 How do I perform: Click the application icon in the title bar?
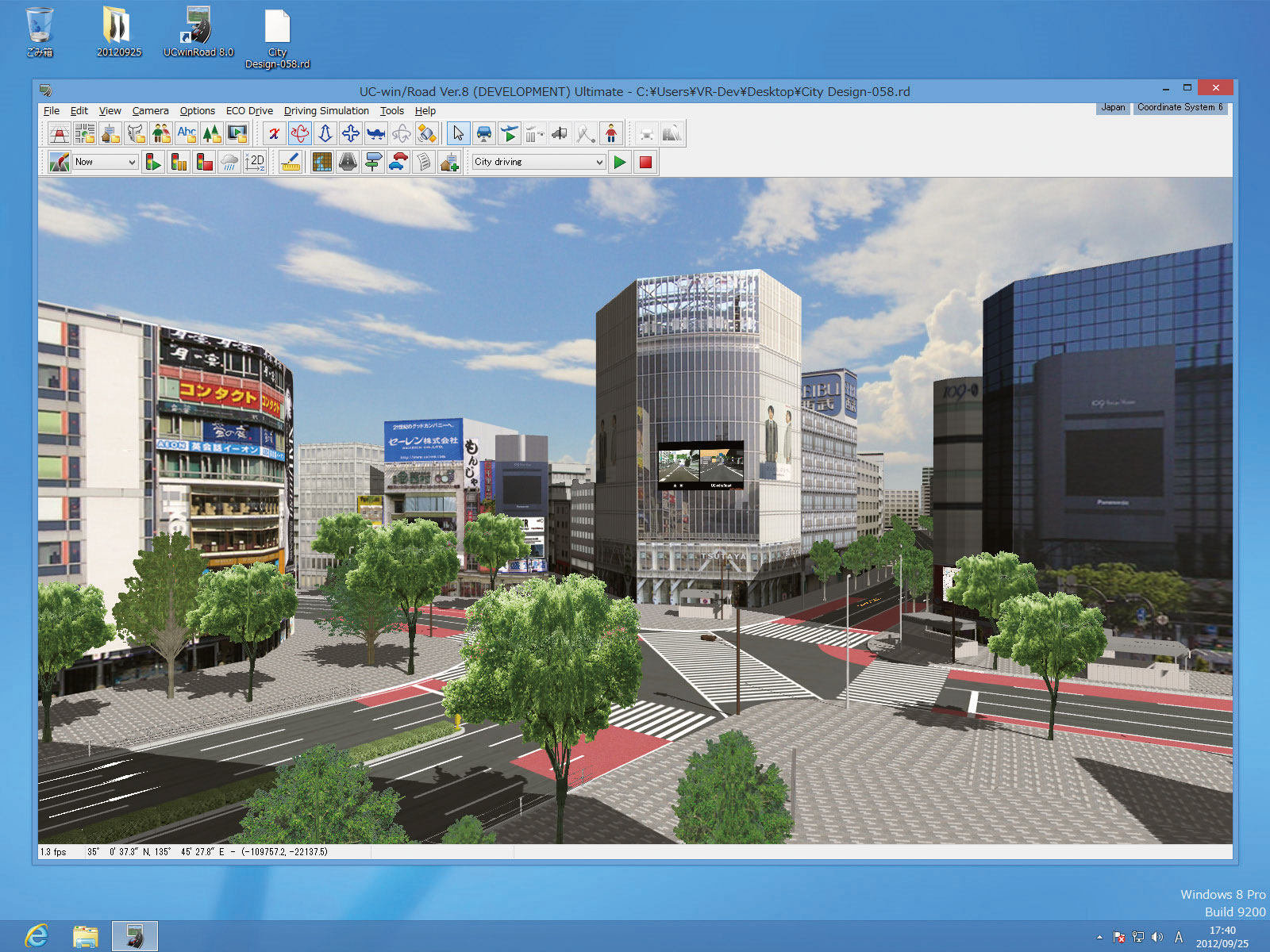(46, 91)
